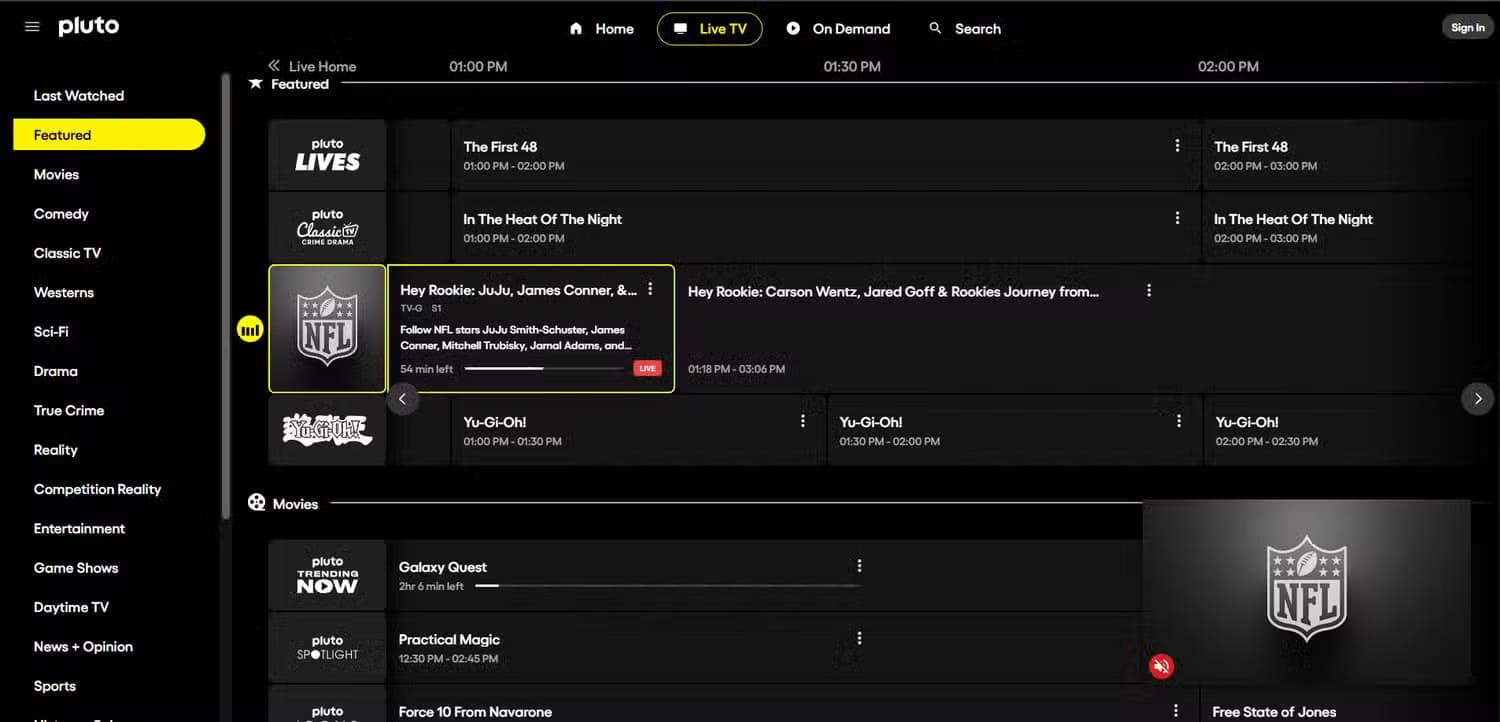The height and width of the screenshot is (722, 1500).
Task: Click the LIVE badge
Action: coord(647,368)
